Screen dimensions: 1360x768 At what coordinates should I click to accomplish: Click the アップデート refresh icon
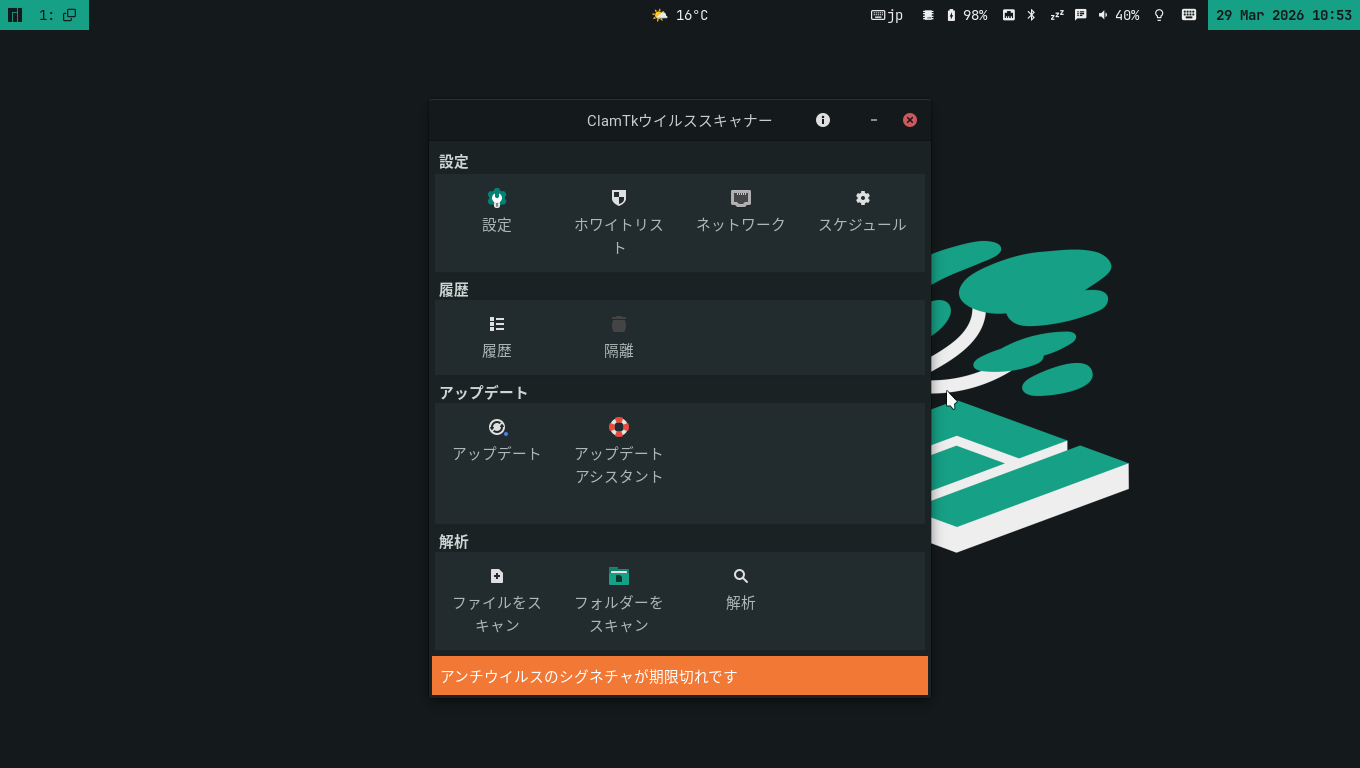click(x=497, y=427)
